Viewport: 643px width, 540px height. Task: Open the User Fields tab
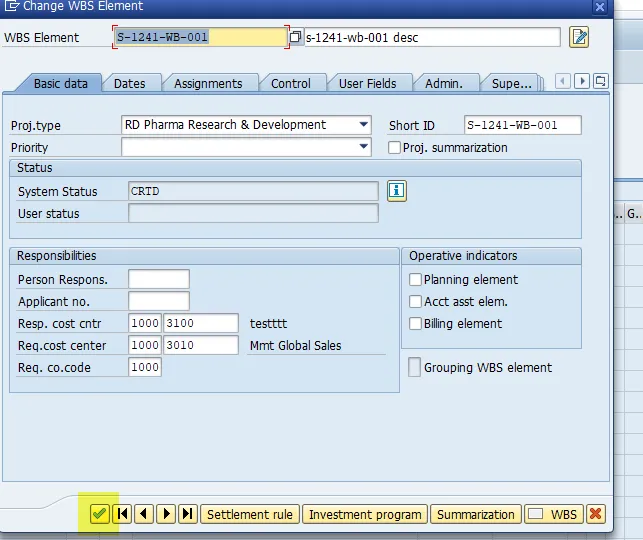pos(367,84)
